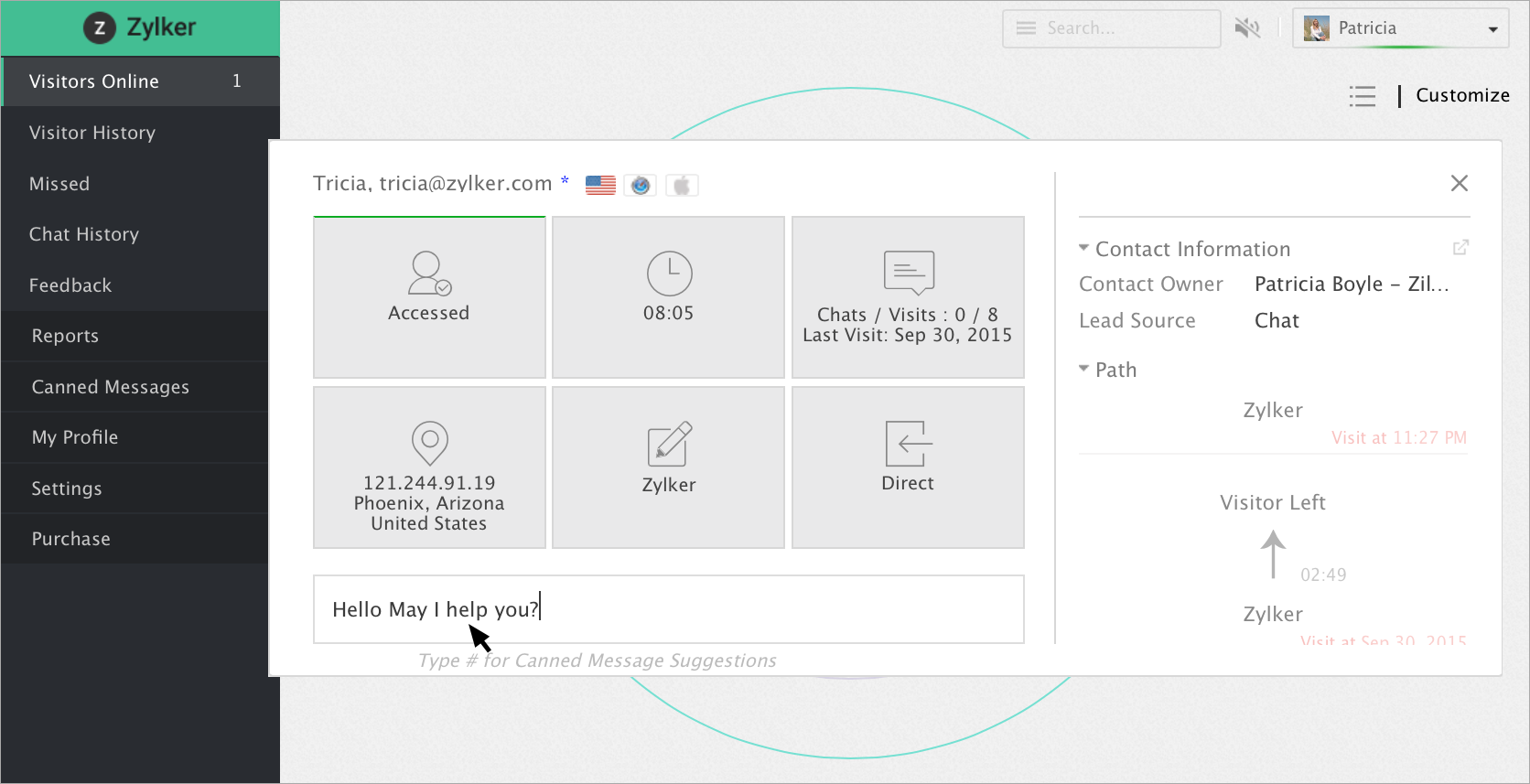Image resolution: width=1530 pixels, height=784 pixels.
Task: Collapse the Path section
Action: pyautogui.click(x=1083, y=369)
